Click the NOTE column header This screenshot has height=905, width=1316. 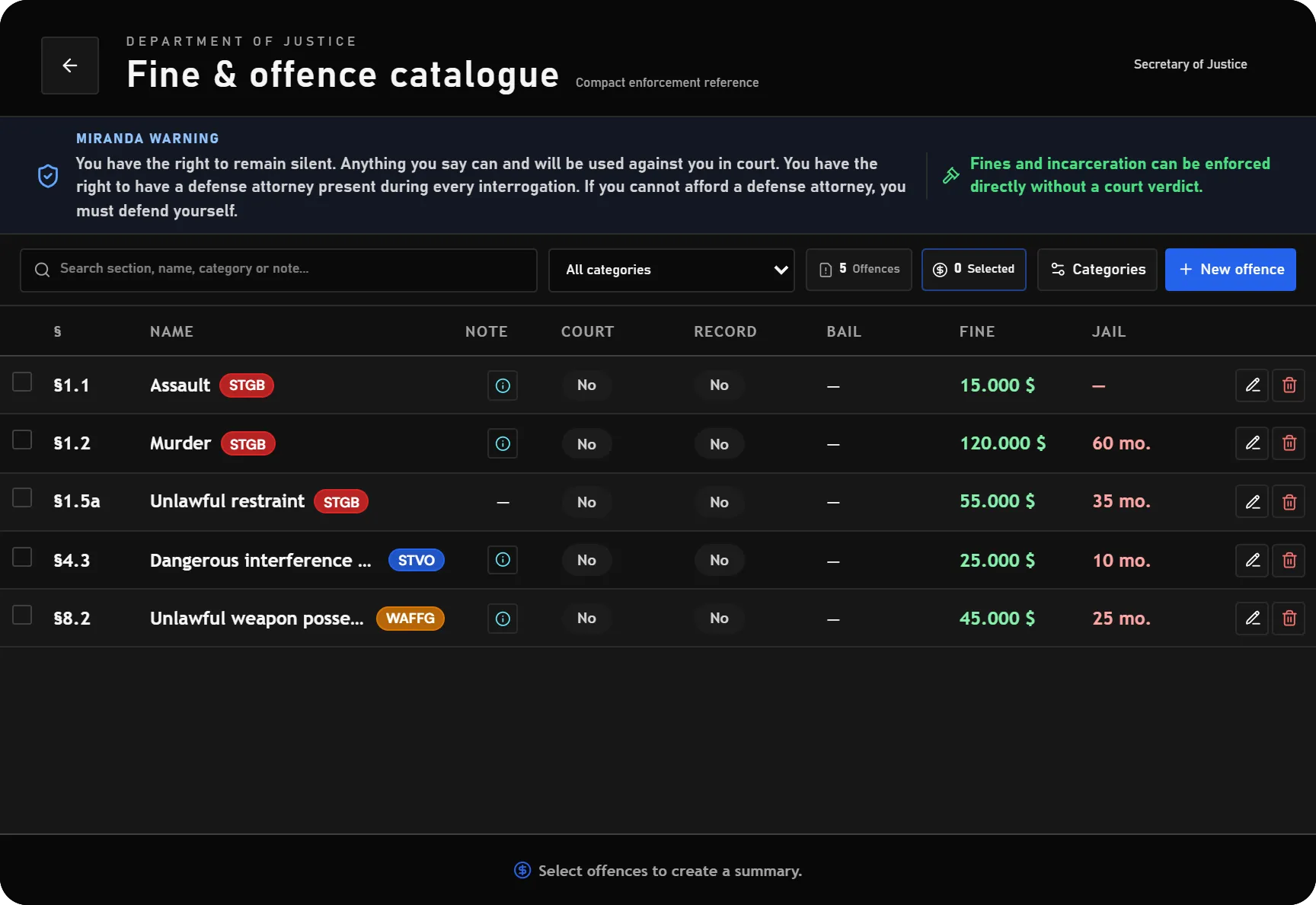click(x=487, y=331)
